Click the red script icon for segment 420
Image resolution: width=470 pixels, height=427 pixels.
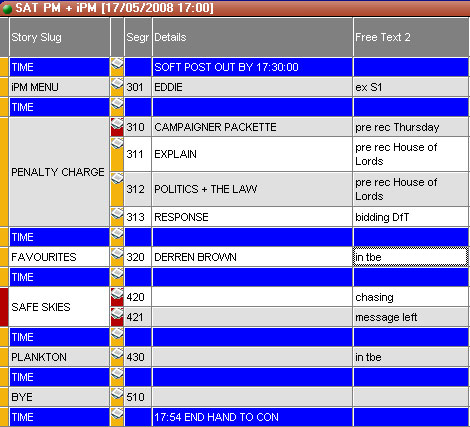(117, 297)
